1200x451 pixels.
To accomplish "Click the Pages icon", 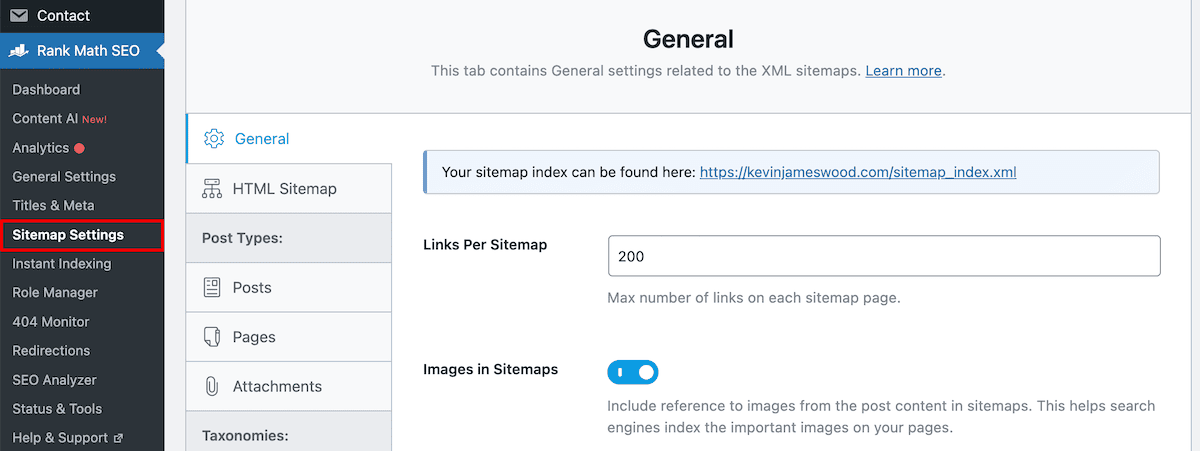I will pyautogui.click(x=212, y=337).
